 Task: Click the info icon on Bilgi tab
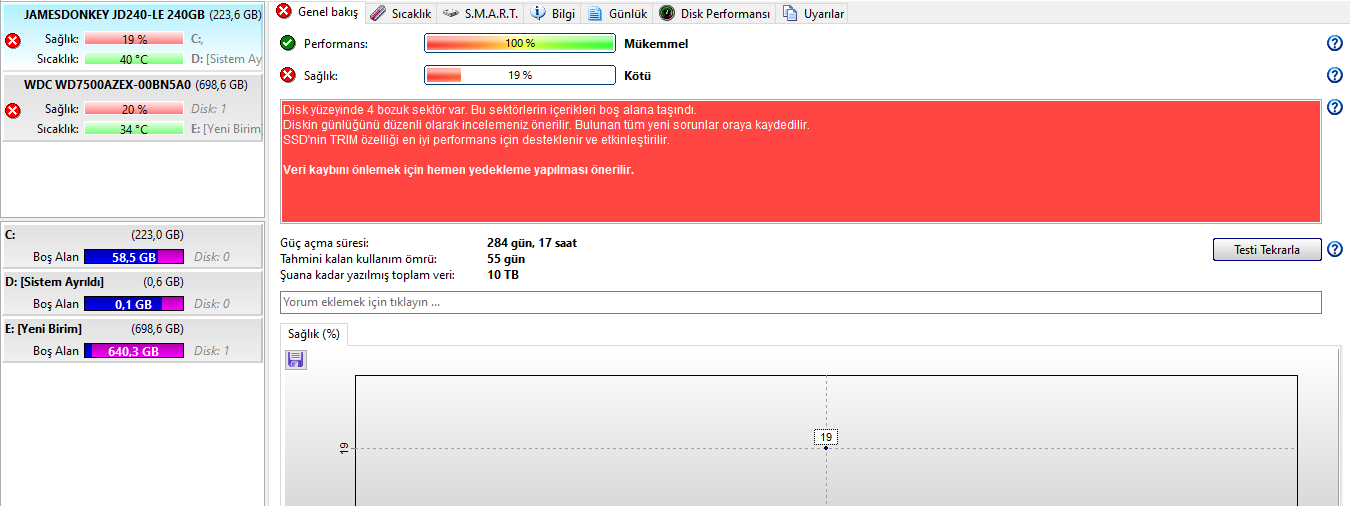(538, 13)
